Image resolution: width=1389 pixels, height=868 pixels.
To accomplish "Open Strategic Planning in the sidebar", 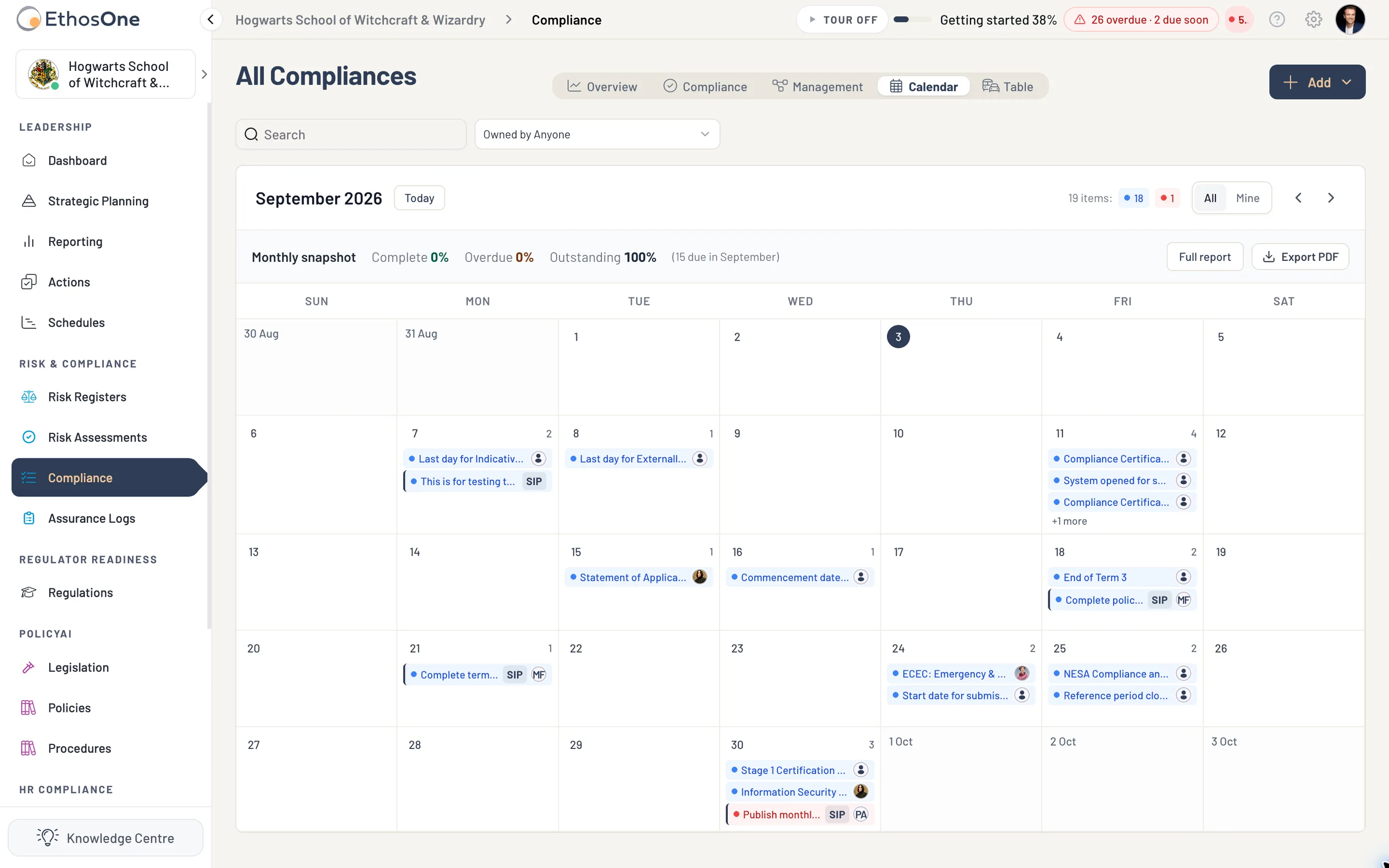I will (x=98, y=201).
